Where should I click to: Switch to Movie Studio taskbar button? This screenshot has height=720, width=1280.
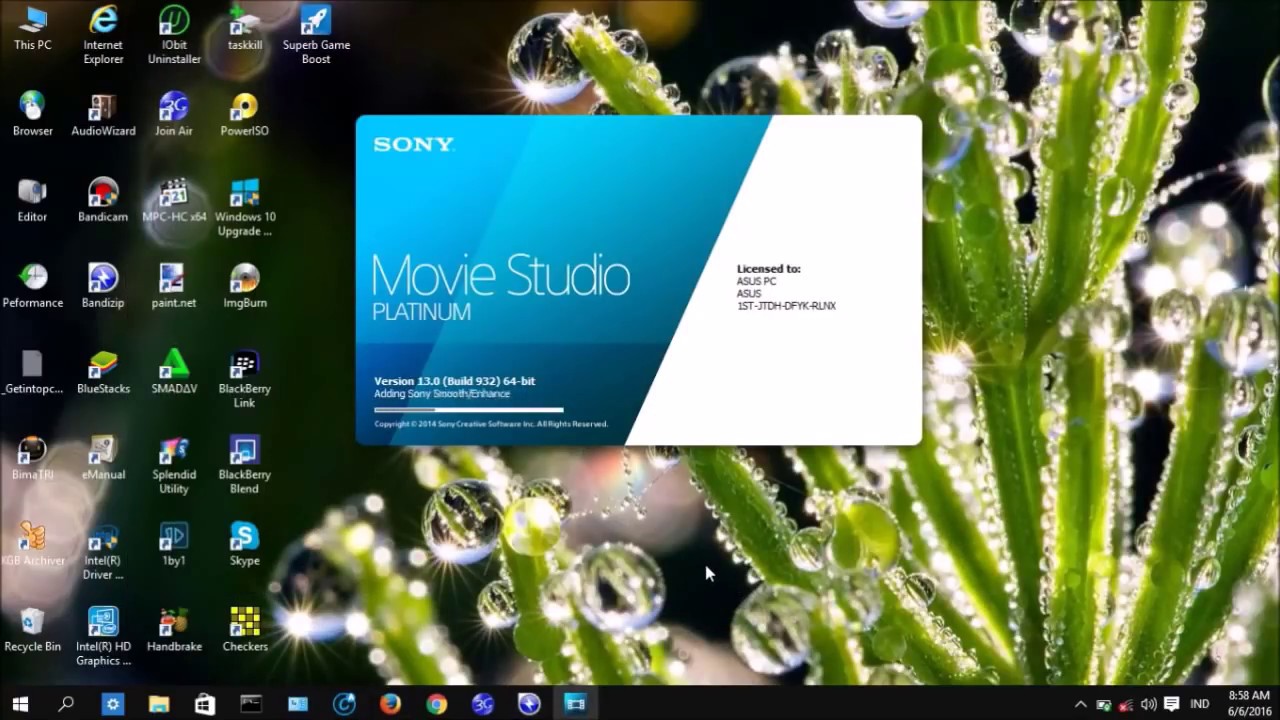coord(575,704)
